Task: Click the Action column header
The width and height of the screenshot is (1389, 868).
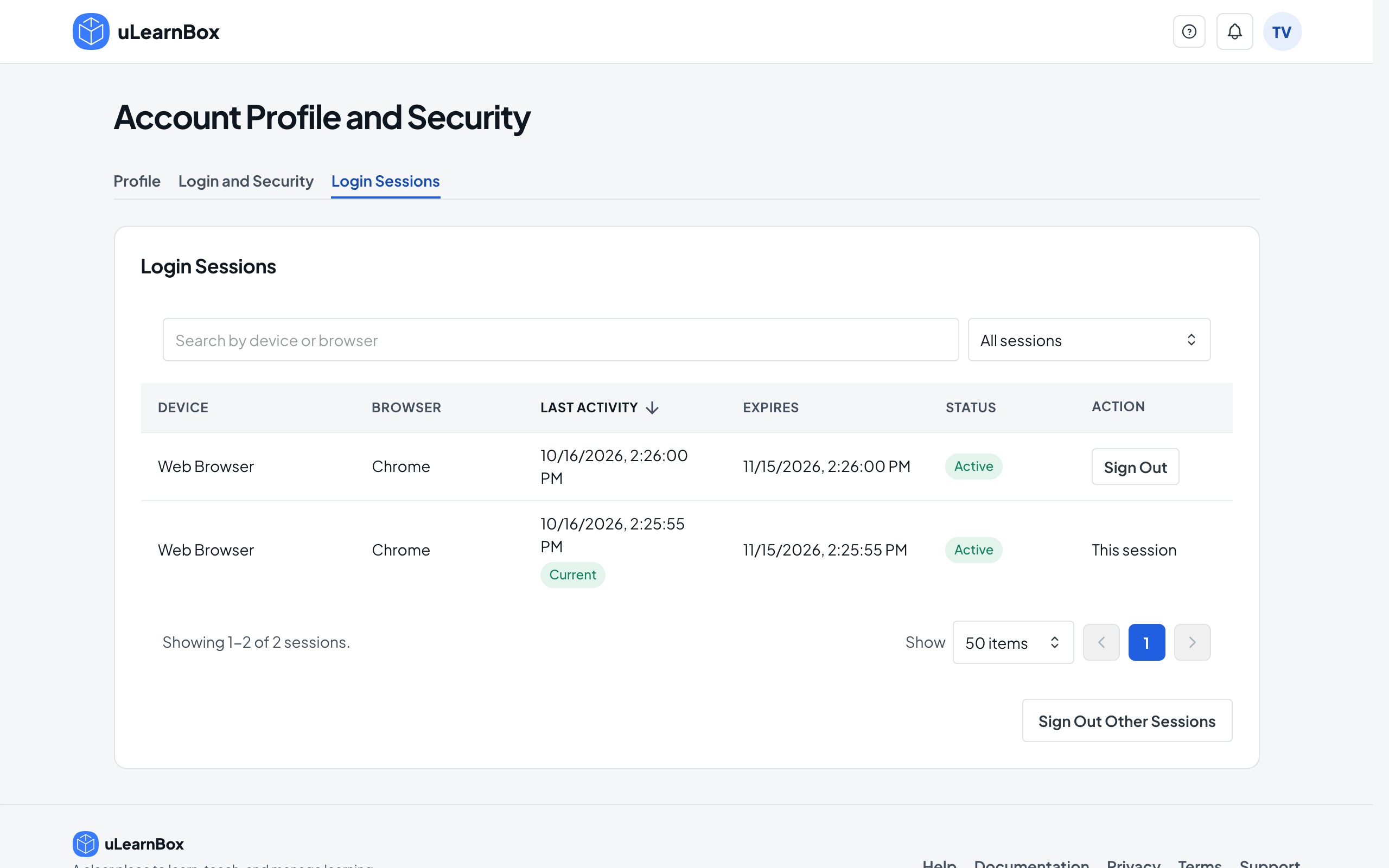Action: pyautogui.click(x=1118, y=406)
